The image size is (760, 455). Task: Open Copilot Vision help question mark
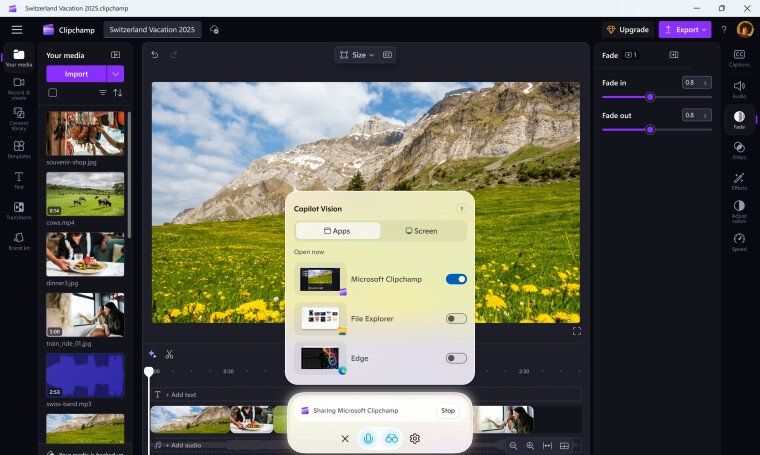[x=461, y=209]
